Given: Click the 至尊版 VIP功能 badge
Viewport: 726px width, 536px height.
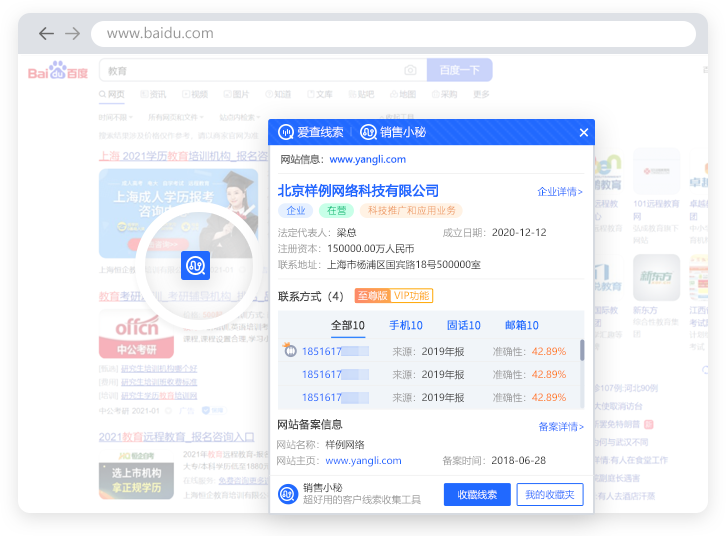Looking at the screenshot, I should (394, 296).
